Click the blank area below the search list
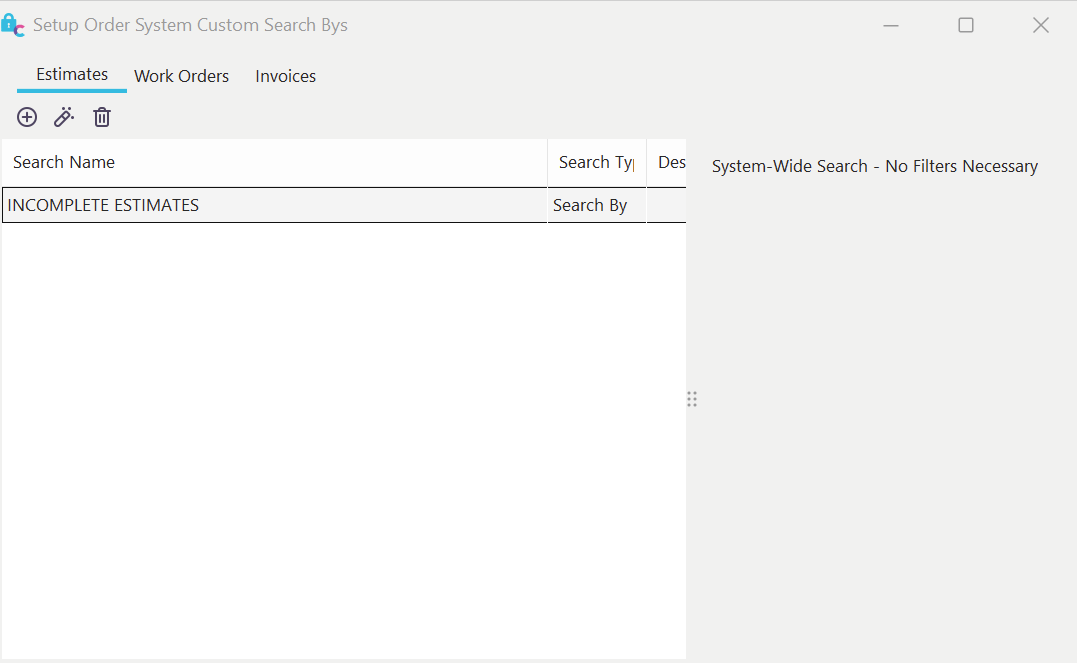This screenshot has width=1077, height=663. 340,440
